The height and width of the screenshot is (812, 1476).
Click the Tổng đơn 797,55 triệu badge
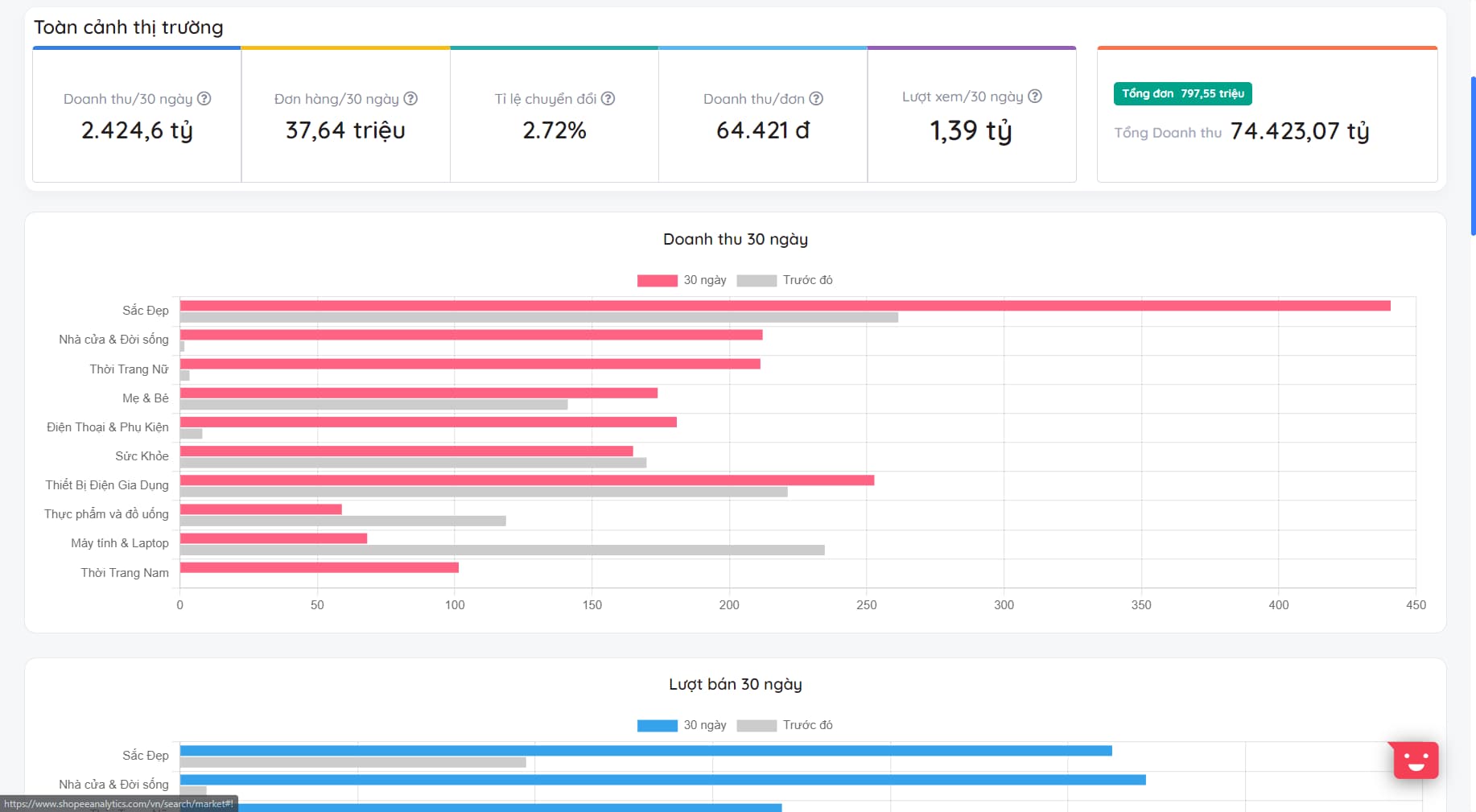click(x=1182, y=93)
